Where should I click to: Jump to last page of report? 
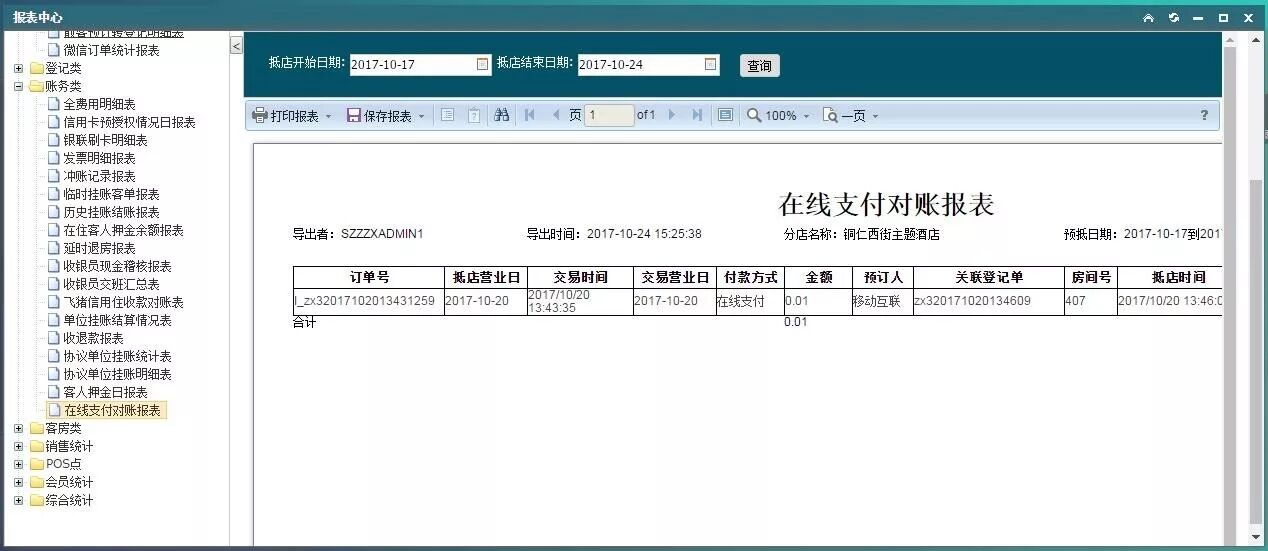click(697, 115)
